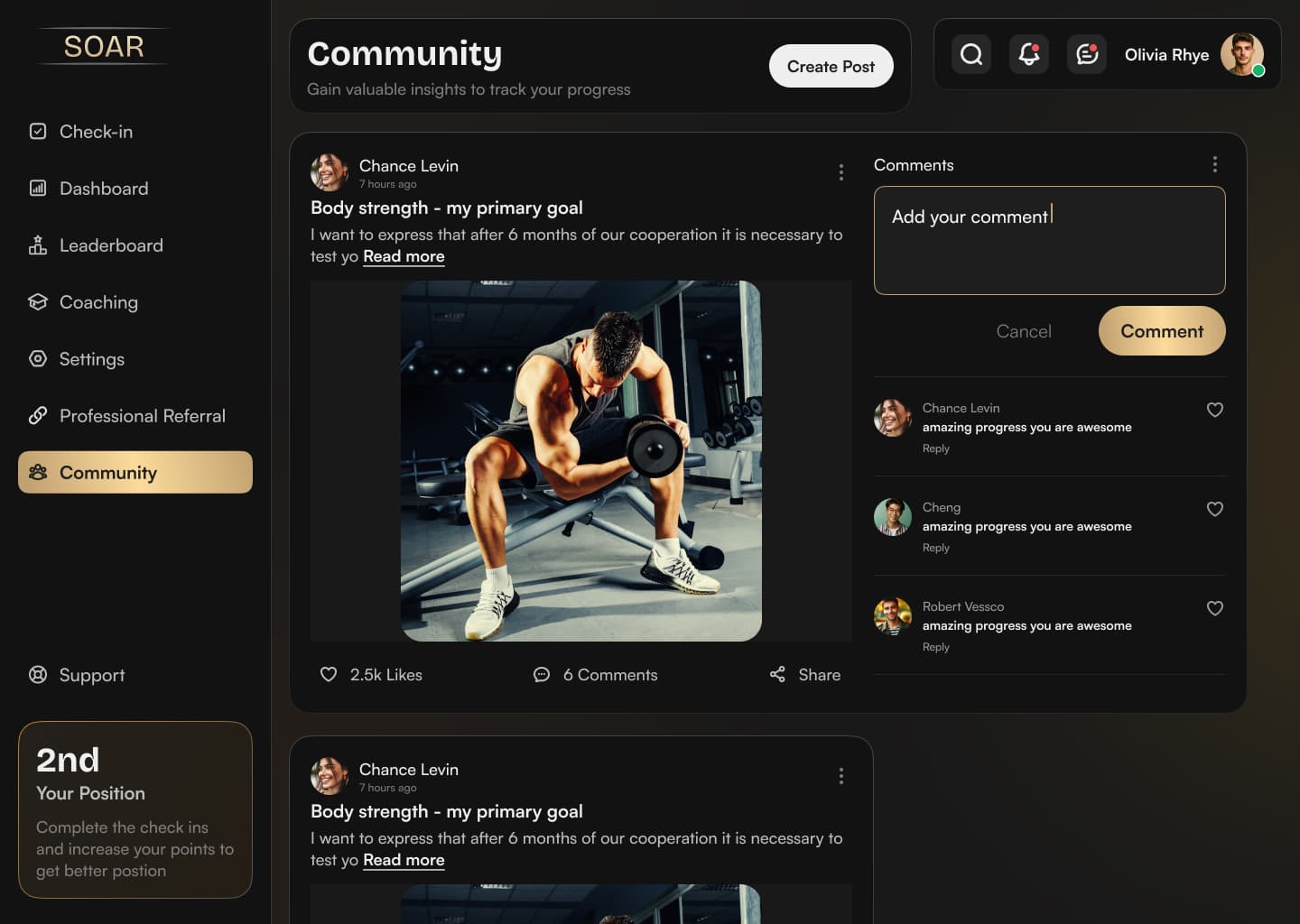Open Dashboard from sidebar
The height and width of the screenshot is (924, 1300).
(135, 189)
